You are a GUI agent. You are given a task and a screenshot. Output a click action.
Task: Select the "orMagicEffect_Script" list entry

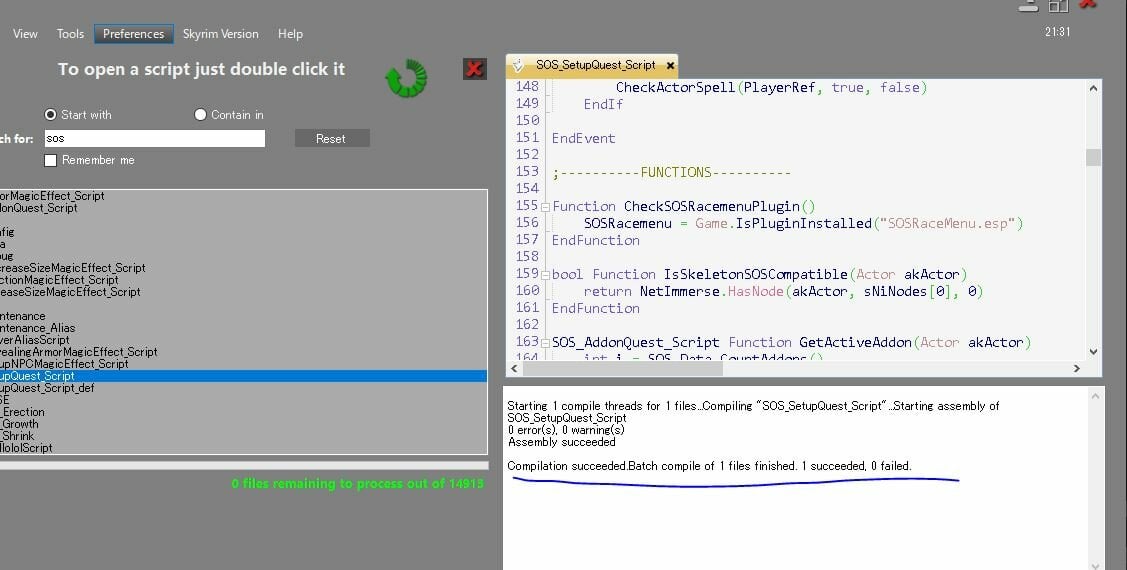coord(52,196)
